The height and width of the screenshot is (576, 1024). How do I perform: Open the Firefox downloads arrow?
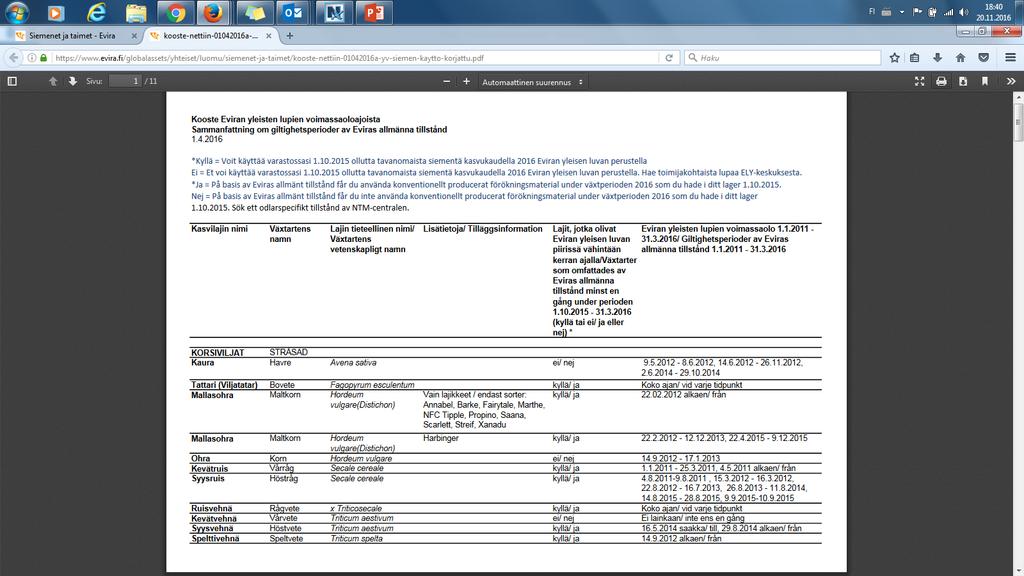tap(938, 57)
